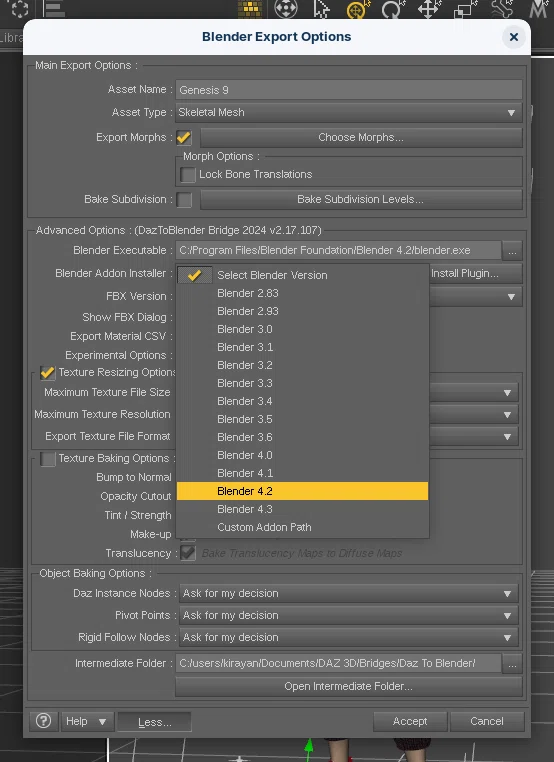554x762 pixels.
Task: Select Blender 4.3 from the list
Action: point(302,509)
